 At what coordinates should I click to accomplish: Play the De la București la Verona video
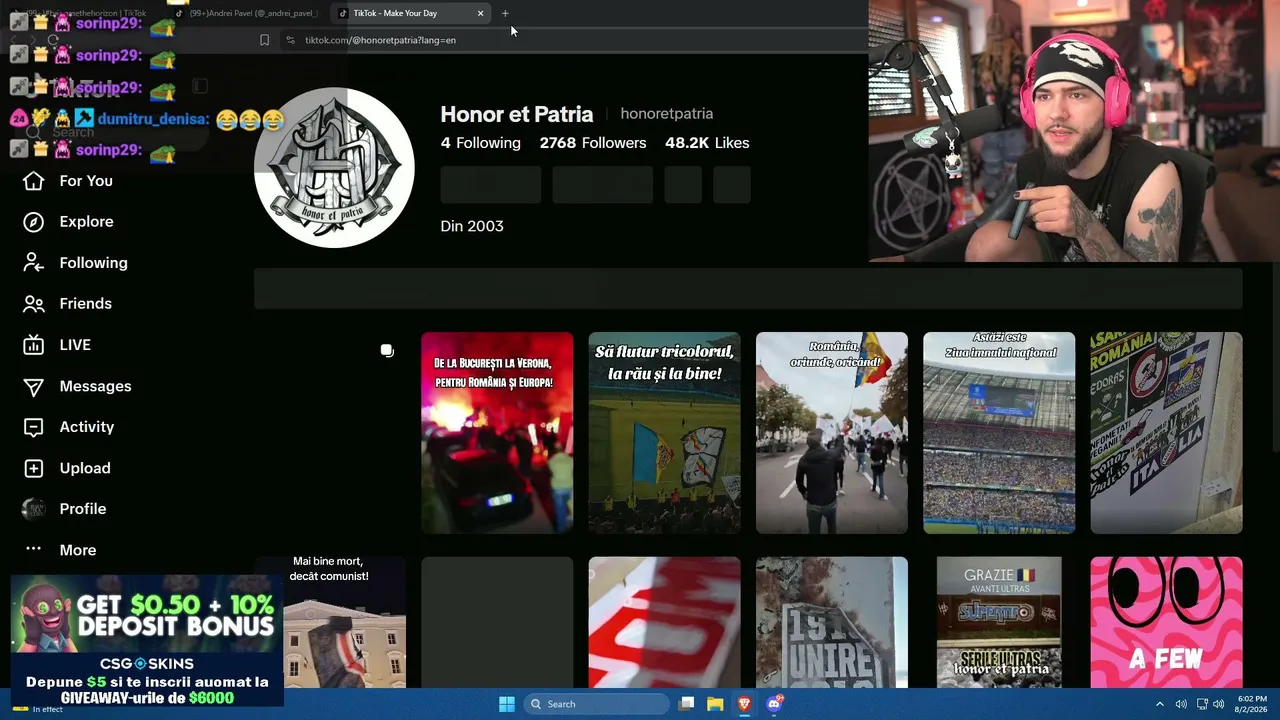coord(497,433)
